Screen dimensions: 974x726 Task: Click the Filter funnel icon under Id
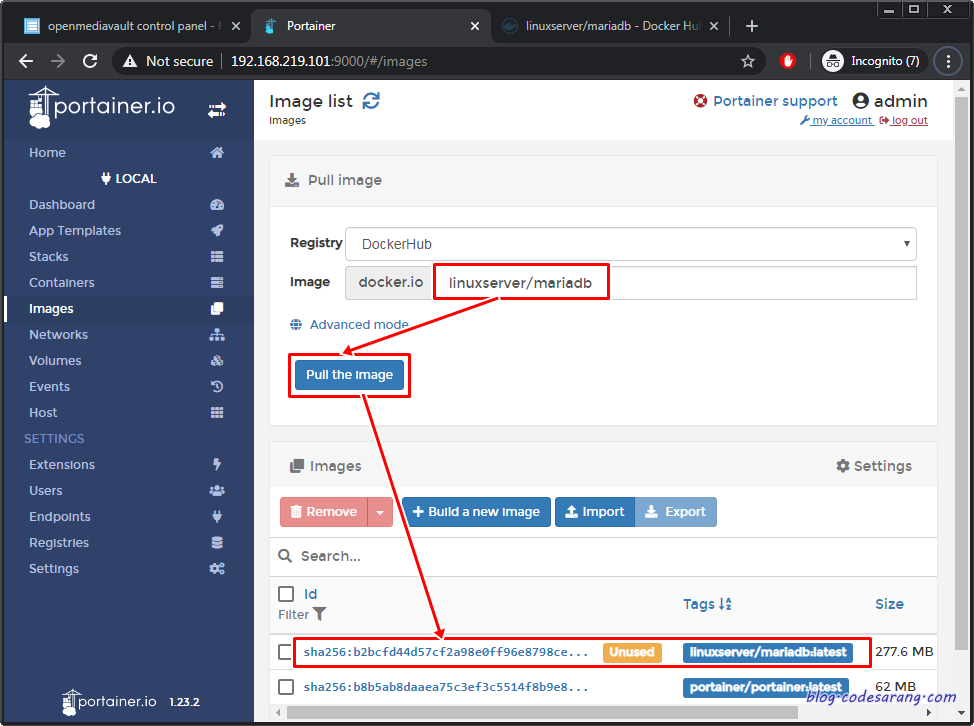[319, 614]
